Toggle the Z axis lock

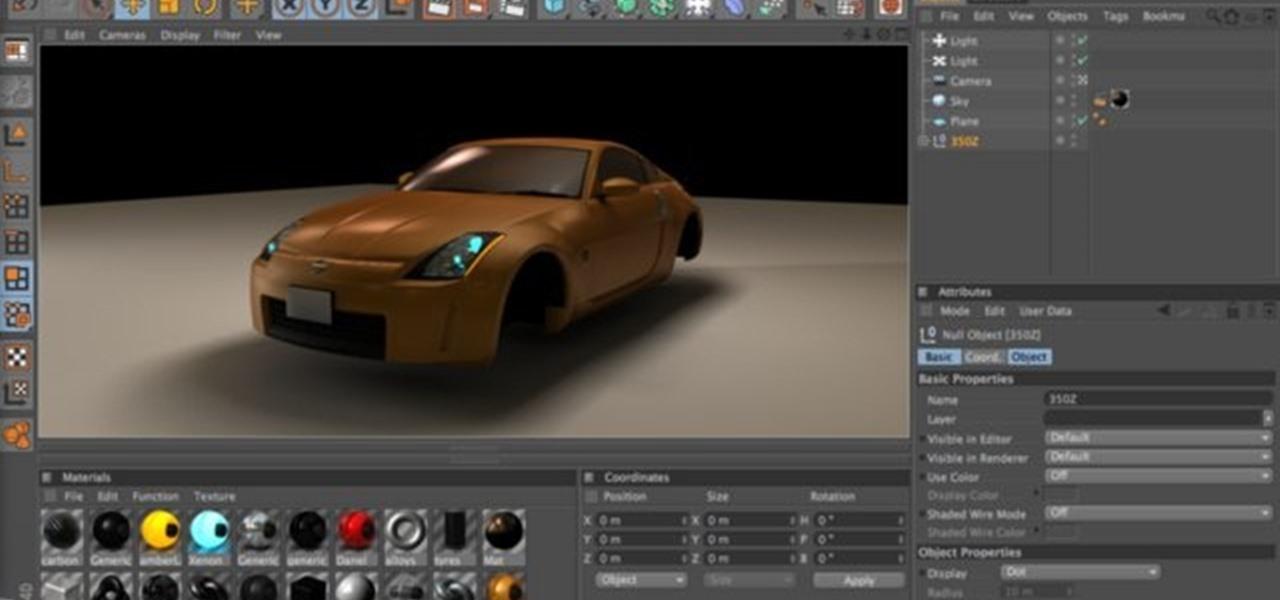click(x=361, y=8)
